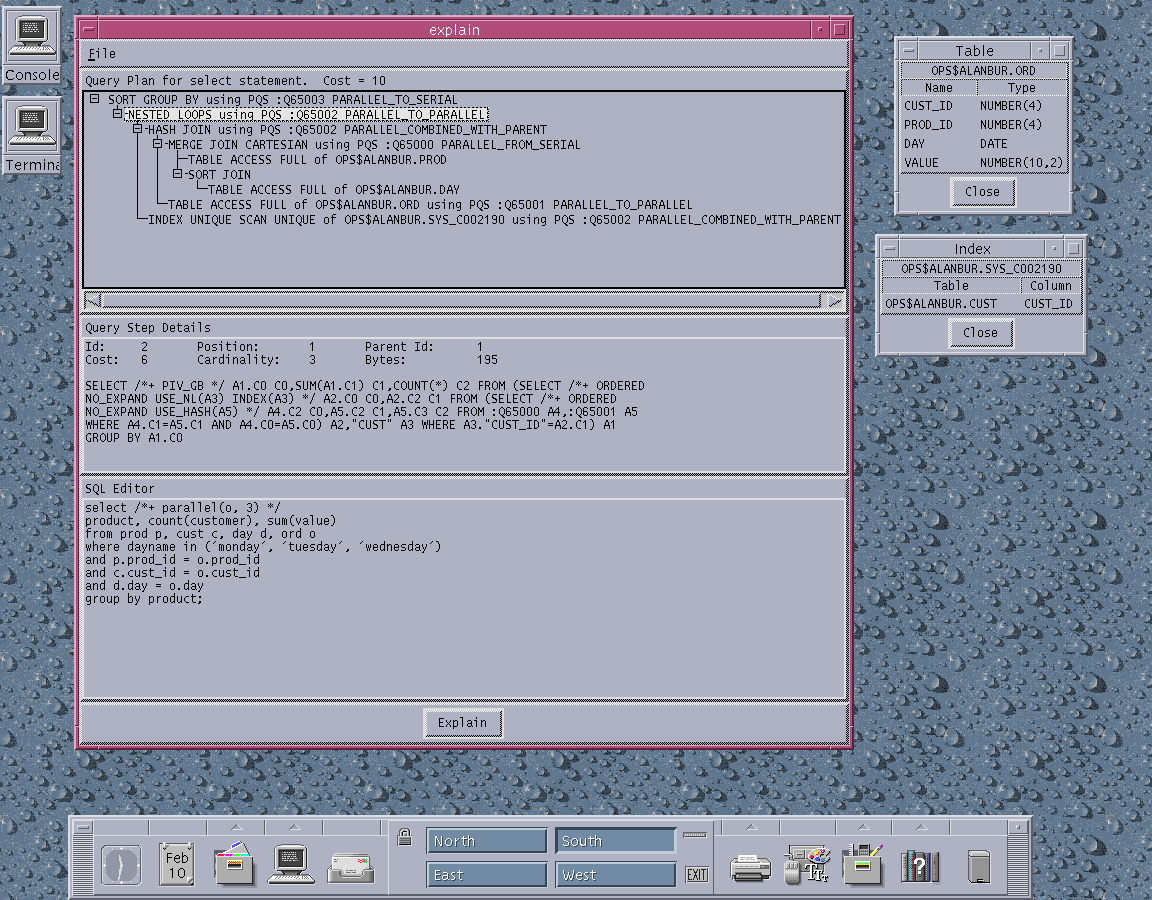Image resolution: width=1152 pixels, height=900 pixels.
Task: Open the File menu
Action: click(x=101, y=54)
